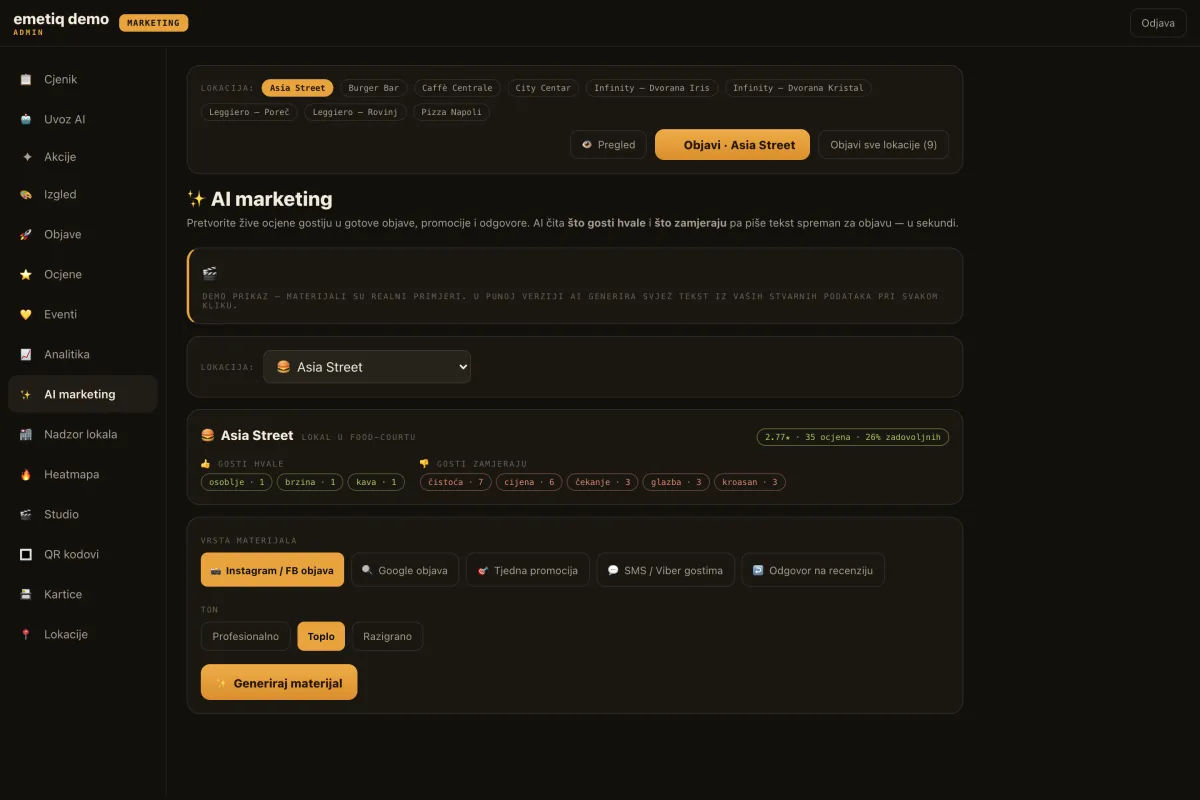Click the Odjava button
1200x800 pixels.
pyautogui.click(x=1158, y=23)
